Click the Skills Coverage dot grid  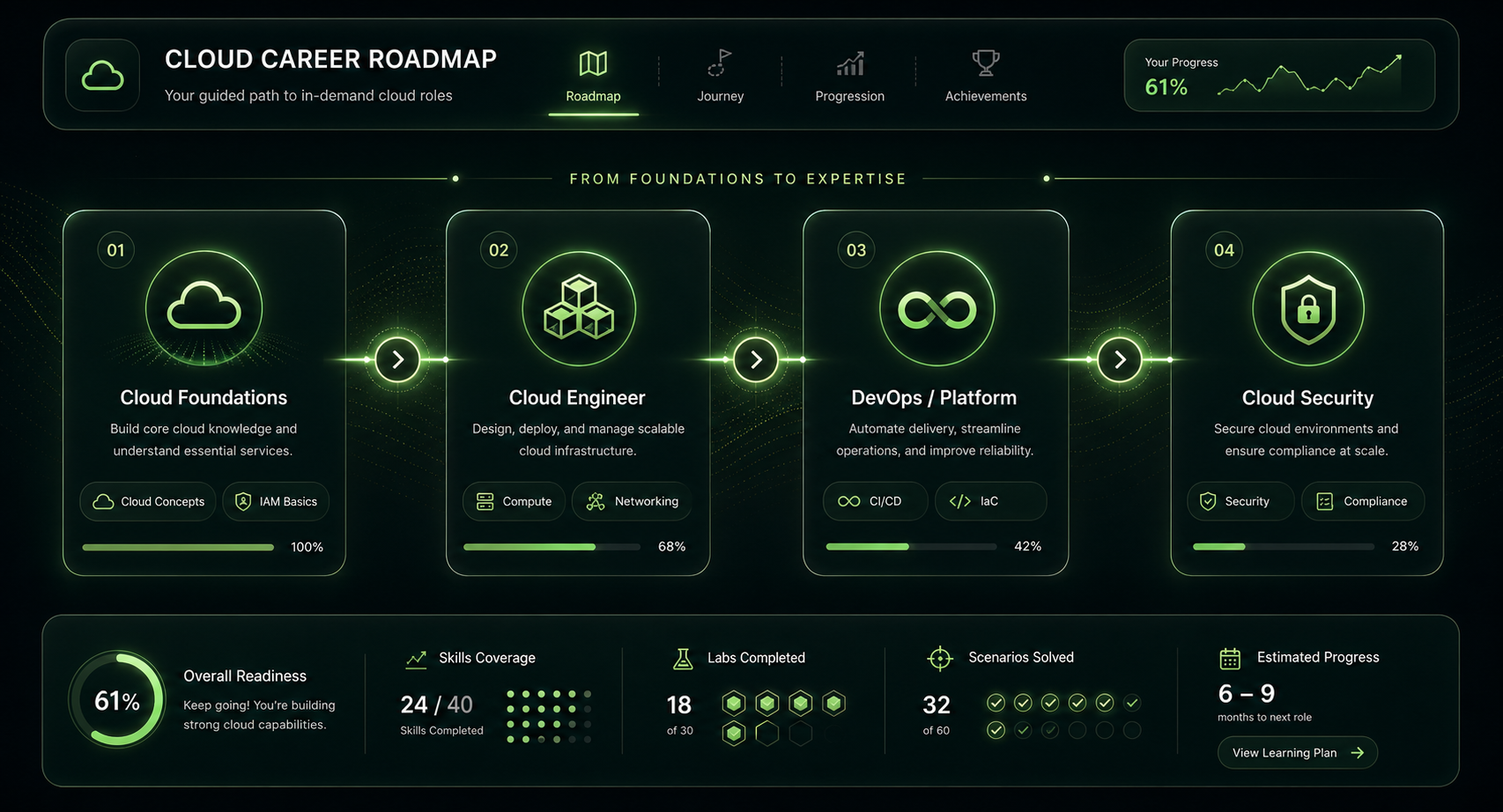click(x=548, y=716)
